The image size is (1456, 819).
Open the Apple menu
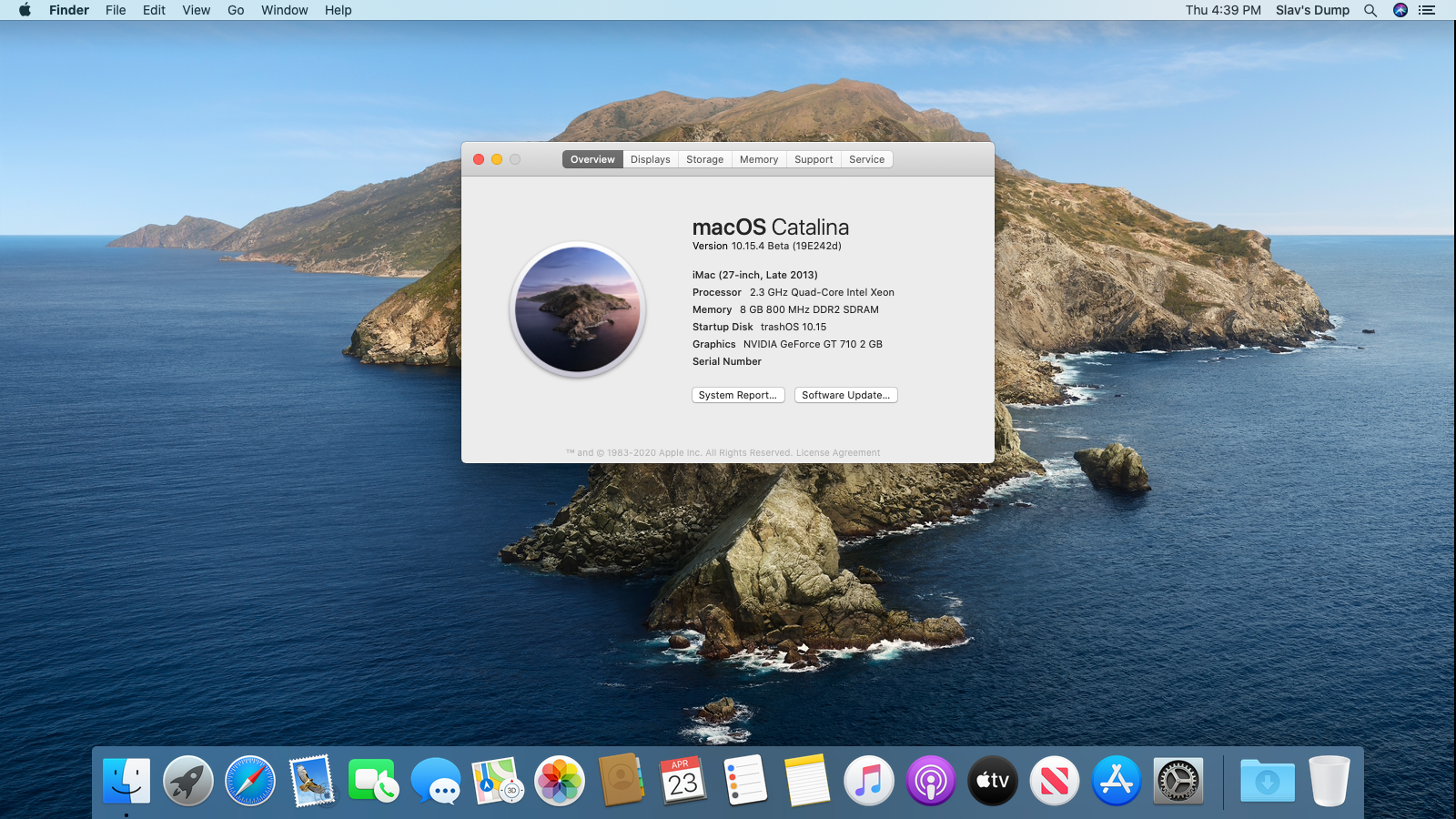[25, 10]
